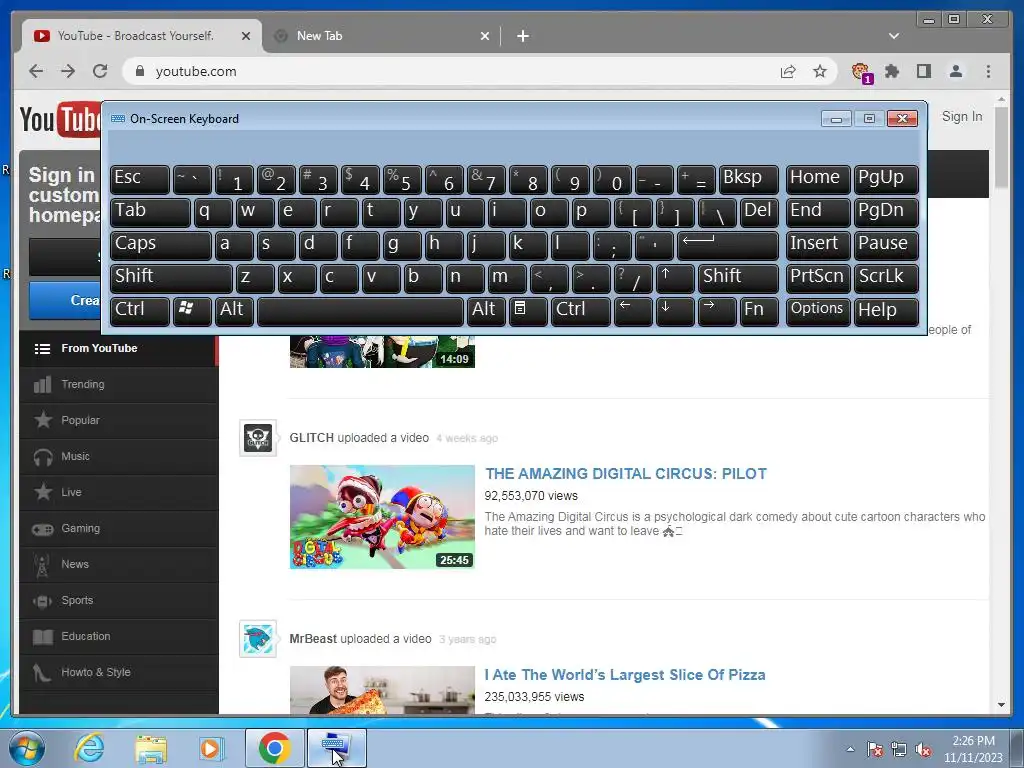Click the space bar on keyboard
Image resolution: width=1024 pixels, height=768 pixels.
pos(360,311)
